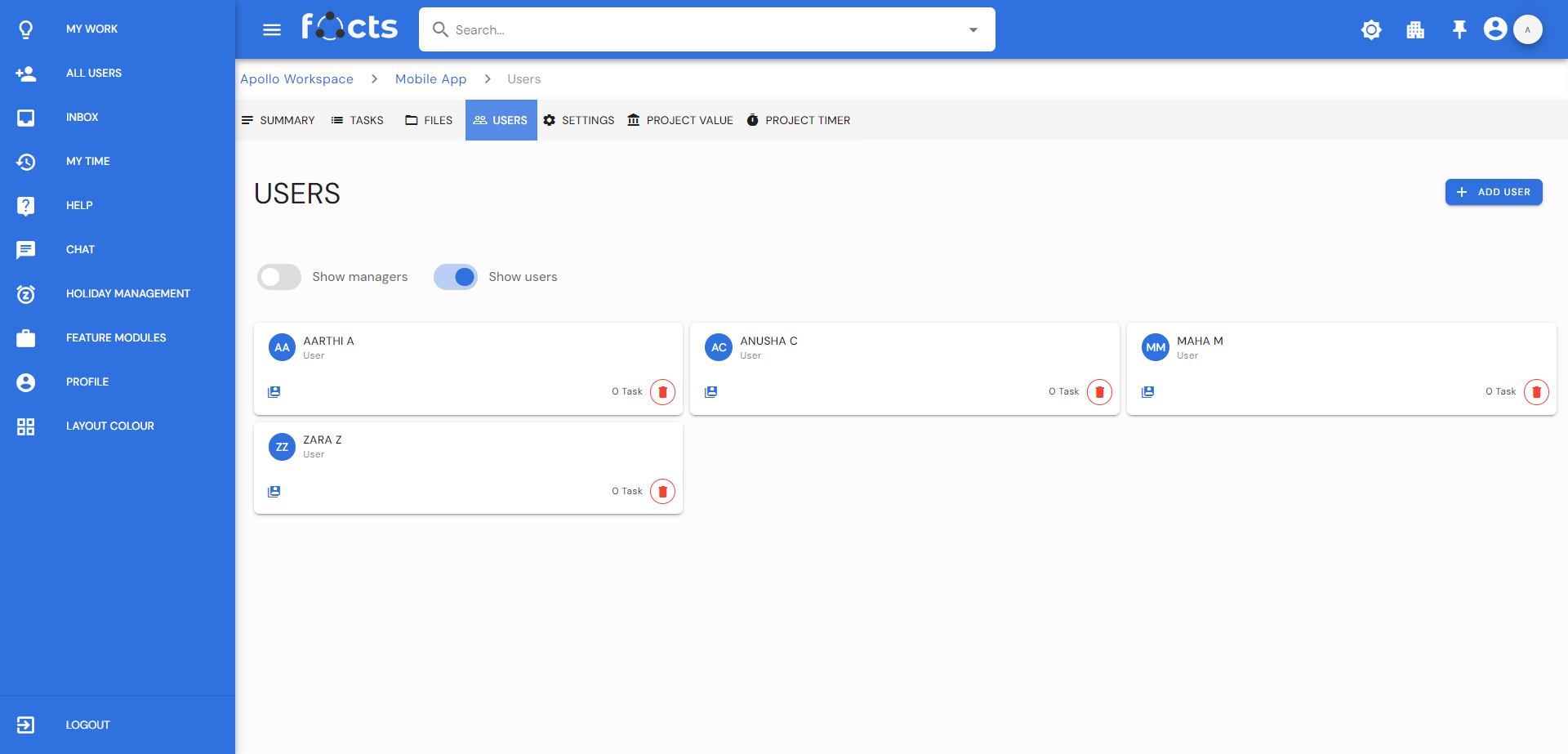Log out using the sidebar Logout item
Image resolution: width=1568 pixels, height=754 pixels.
point(87,725)
